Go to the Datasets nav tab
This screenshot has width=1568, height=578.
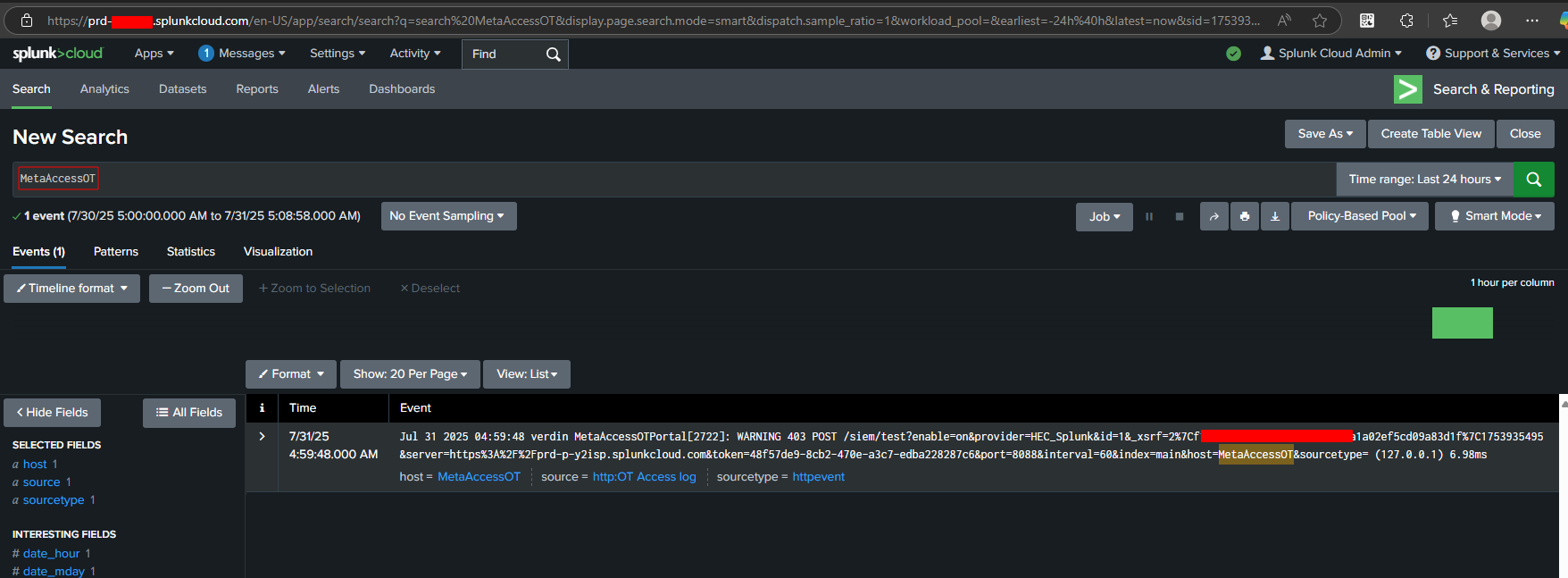click(x=183, y=89)
